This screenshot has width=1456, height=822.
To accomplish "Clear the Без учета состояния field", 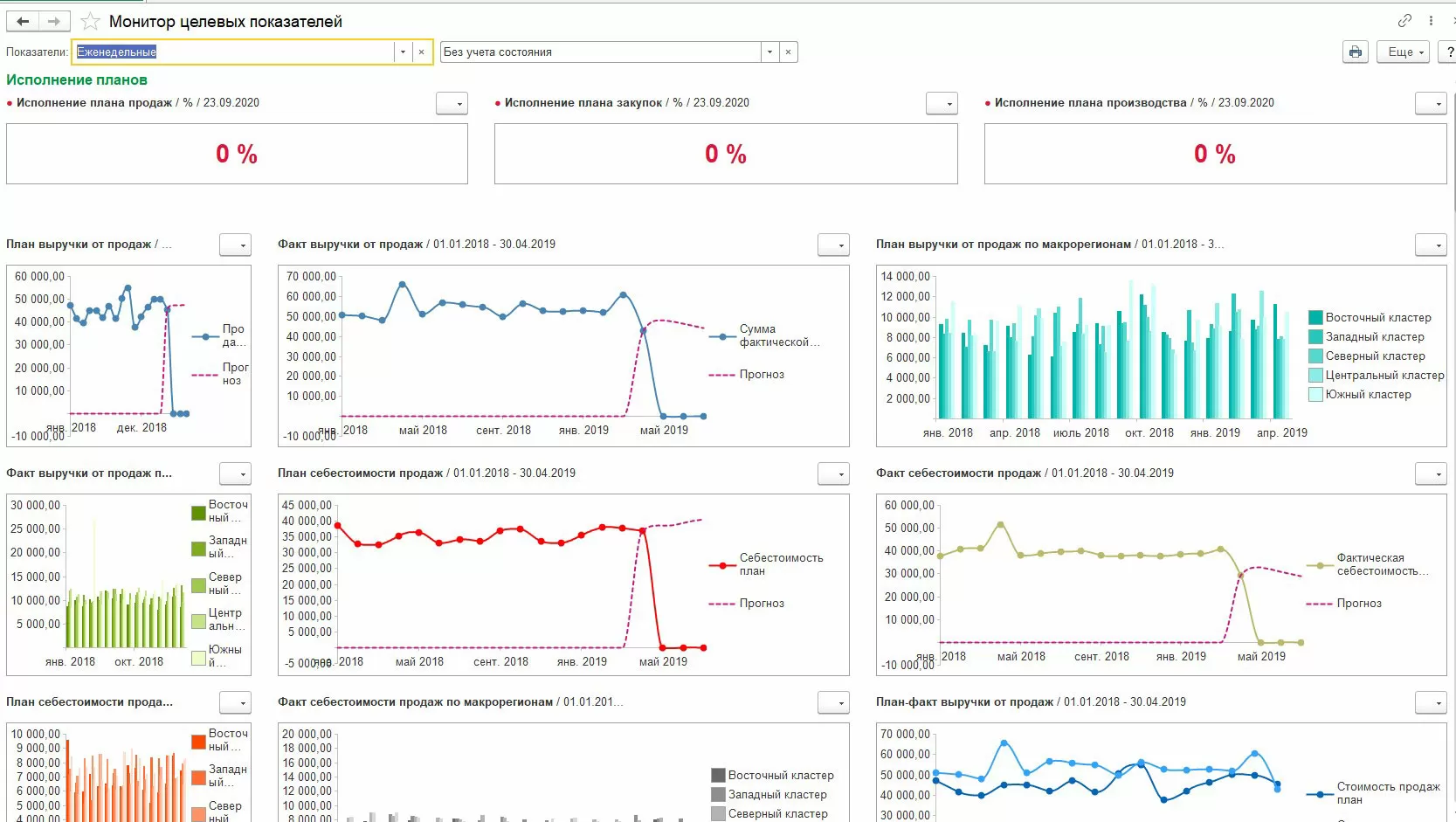I will tap(788, 52).
